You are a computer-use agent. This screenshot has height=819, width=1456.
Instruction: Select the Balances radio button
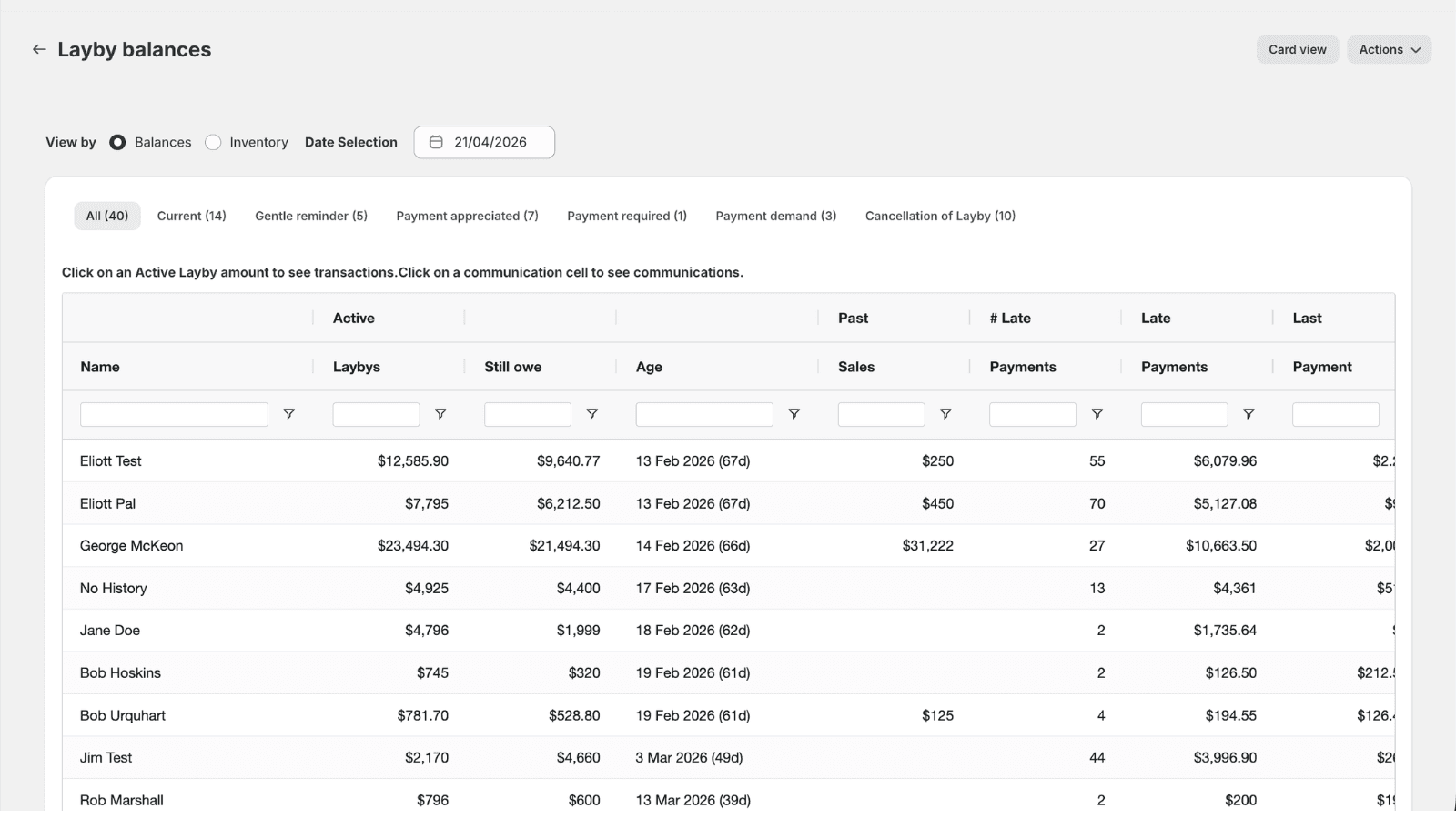[x=117, y=142]
